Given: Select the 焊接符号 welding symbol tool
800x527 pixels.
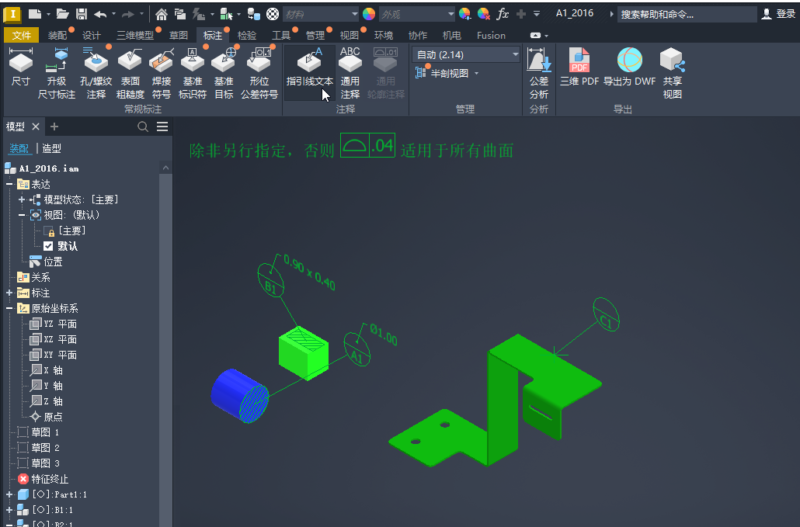Looking at the screenshot, I should pos(161,72).
